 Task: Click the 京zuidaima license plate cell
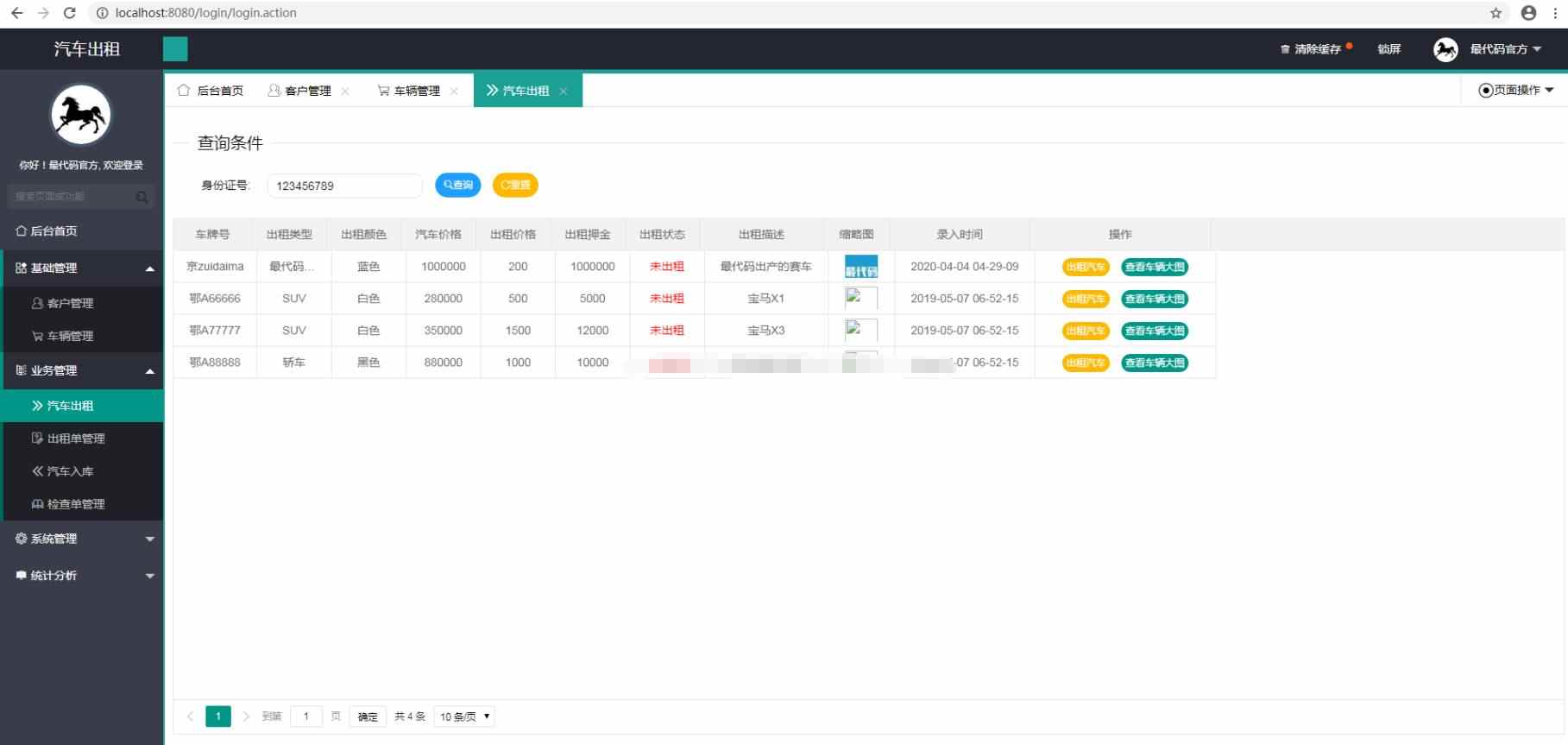pyautogui.click(x=215, y=267)
